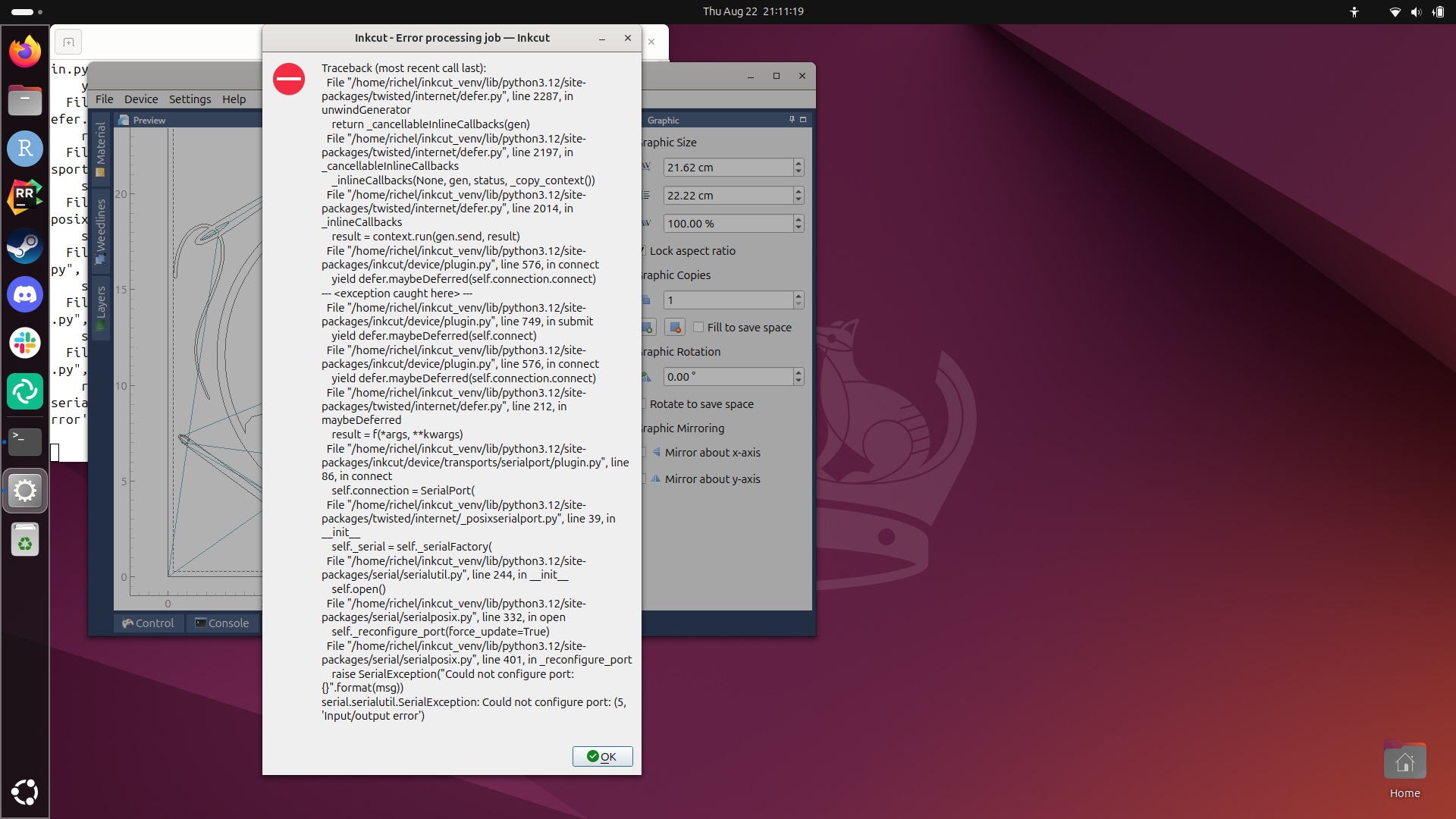Open the File menu in Inkcut
The width and height of the screenshot is (1456, 819).
point(104,99)
